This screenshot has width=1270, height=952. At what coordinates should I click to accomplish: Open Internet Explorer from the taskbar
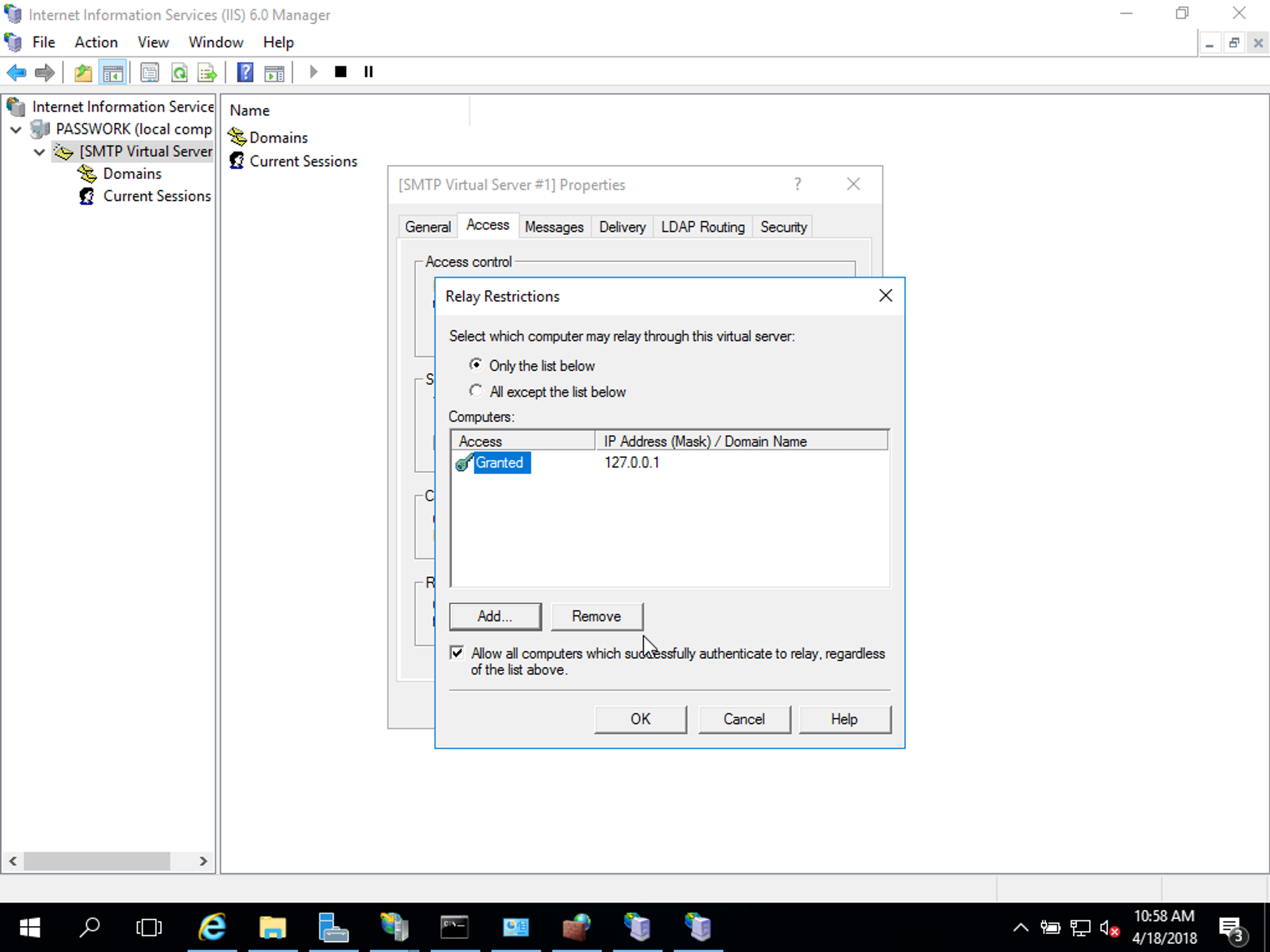(x=212, y=927)
